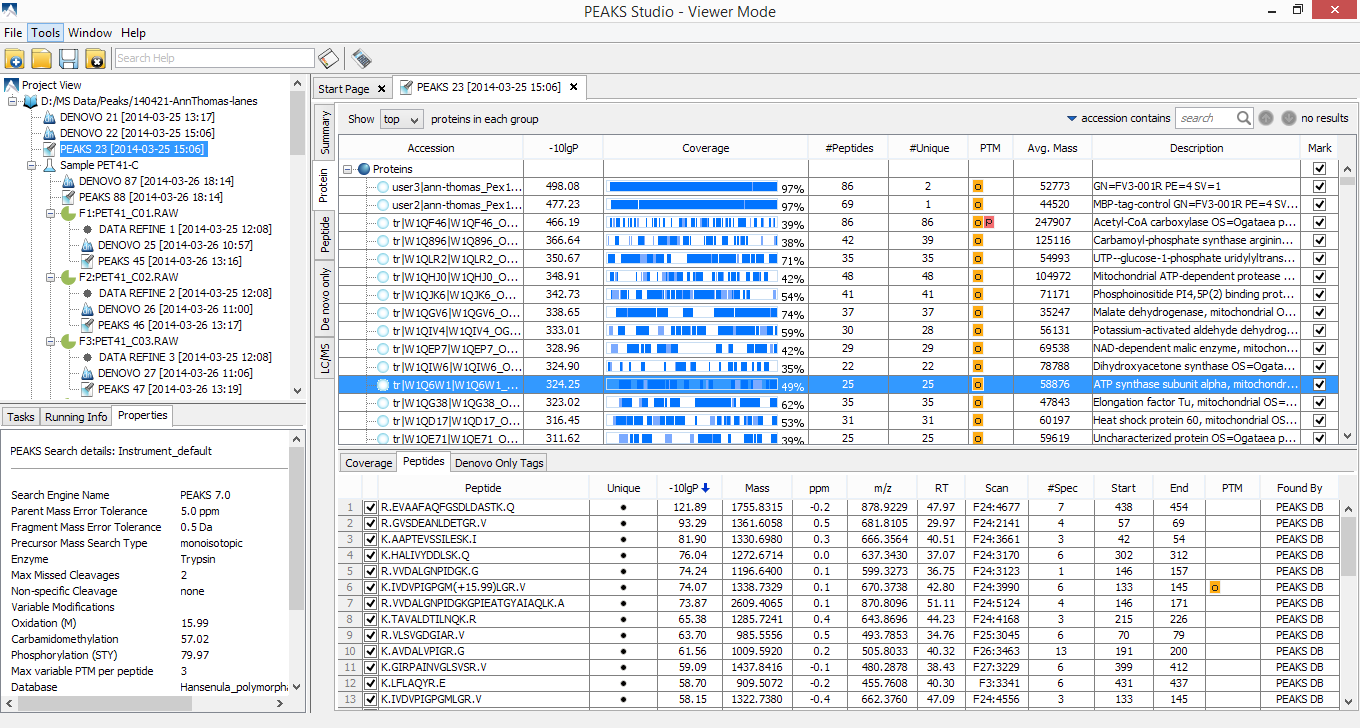Image resolution: width=1360 pixels, height=728 pixels.
Task: Click the Found By column header
Action: (1299, 488)
